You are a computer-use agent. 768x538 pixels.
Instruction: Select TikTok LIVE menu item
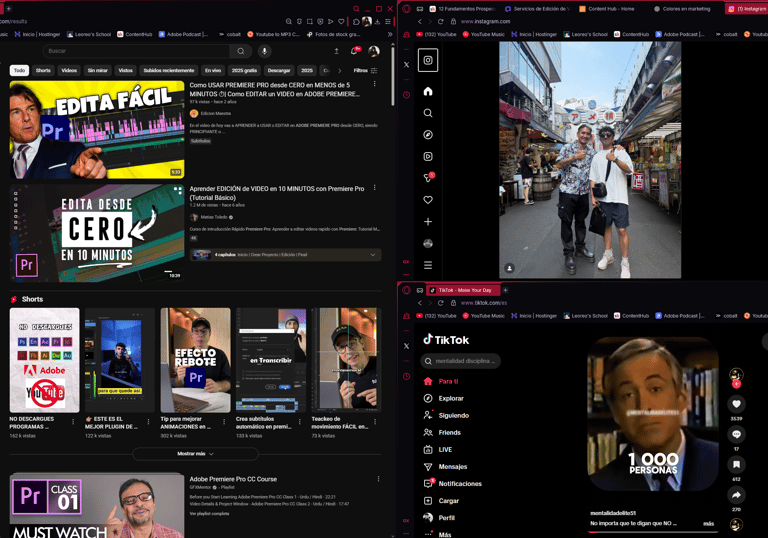pos(438,449)
